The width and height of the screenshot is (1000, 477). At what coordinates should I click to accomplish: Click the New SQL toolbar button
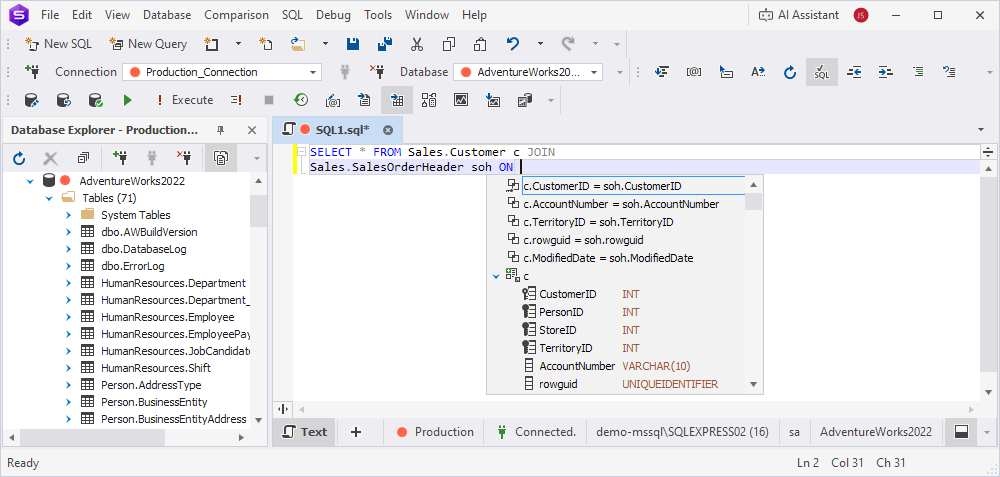coord(60,44)
